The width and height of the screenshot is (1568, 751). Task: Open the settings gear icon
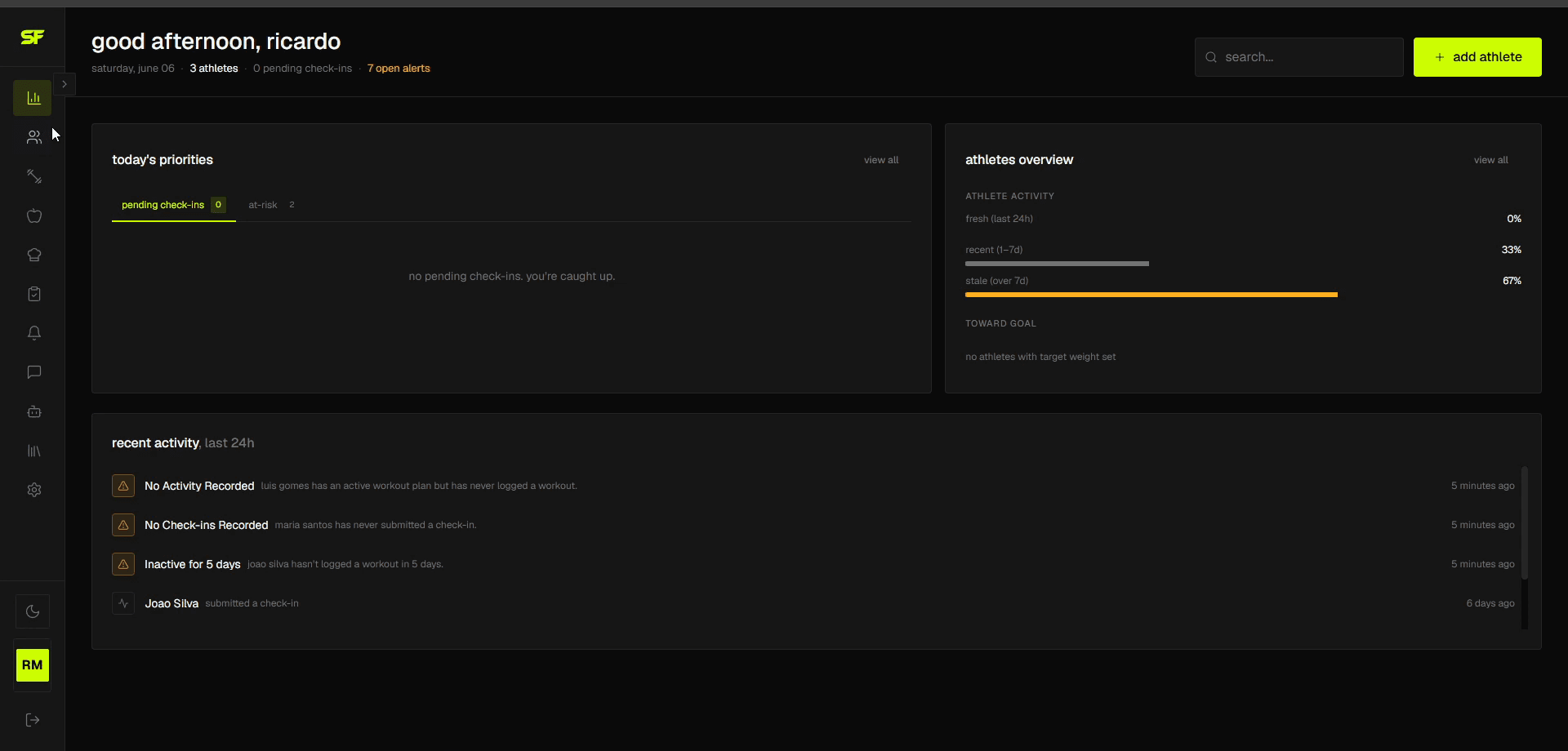(x=33, y=490)
